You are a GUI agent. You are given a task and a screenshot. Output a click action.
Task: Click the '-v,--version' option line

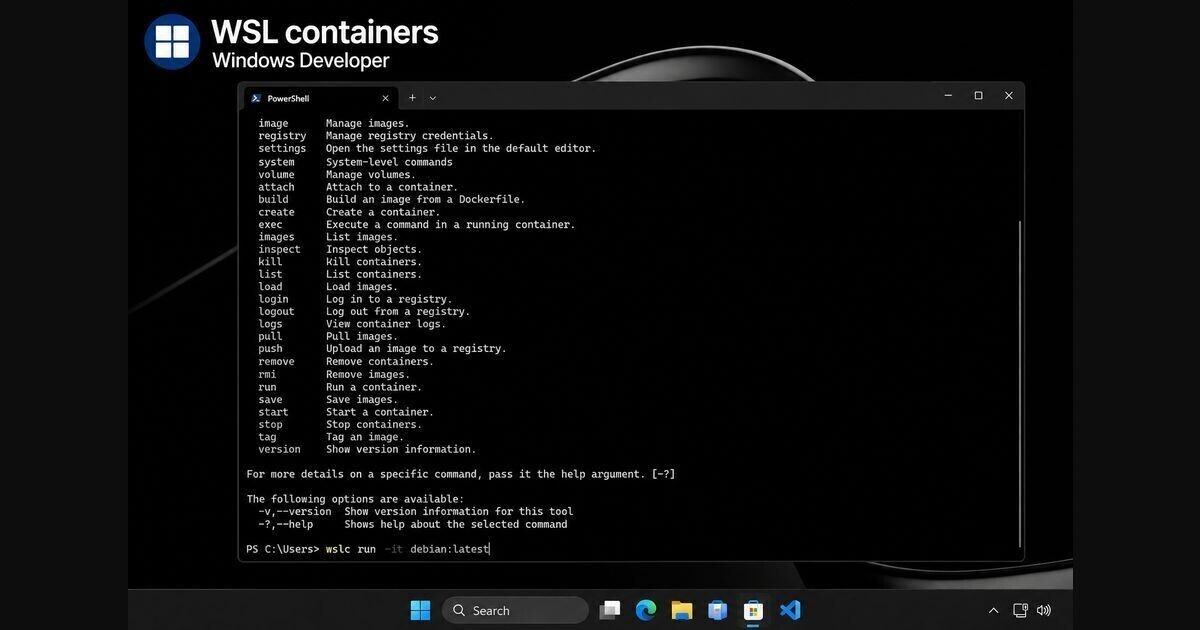point(415,512)
